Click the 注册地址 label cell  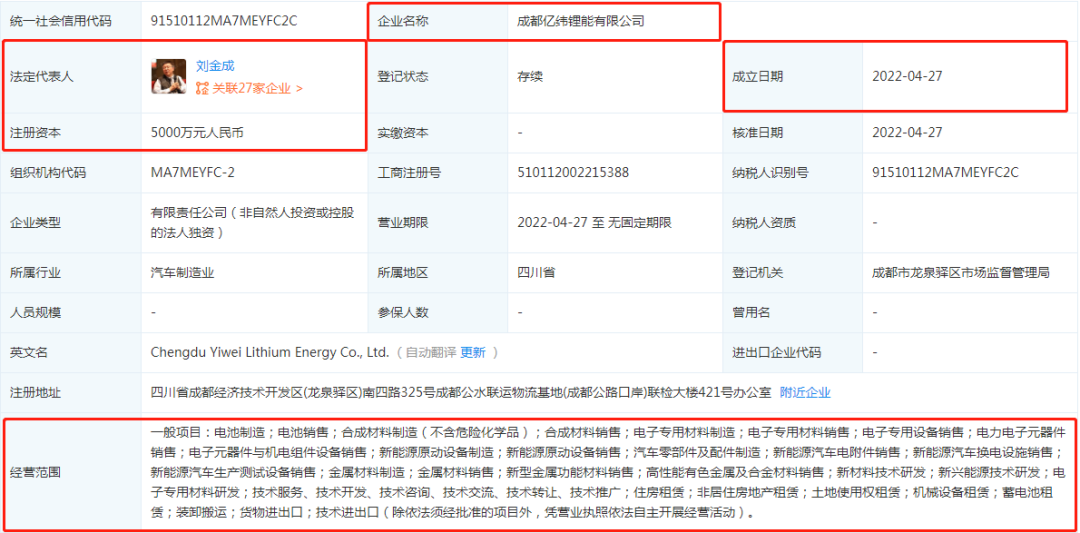coord(73,393)
